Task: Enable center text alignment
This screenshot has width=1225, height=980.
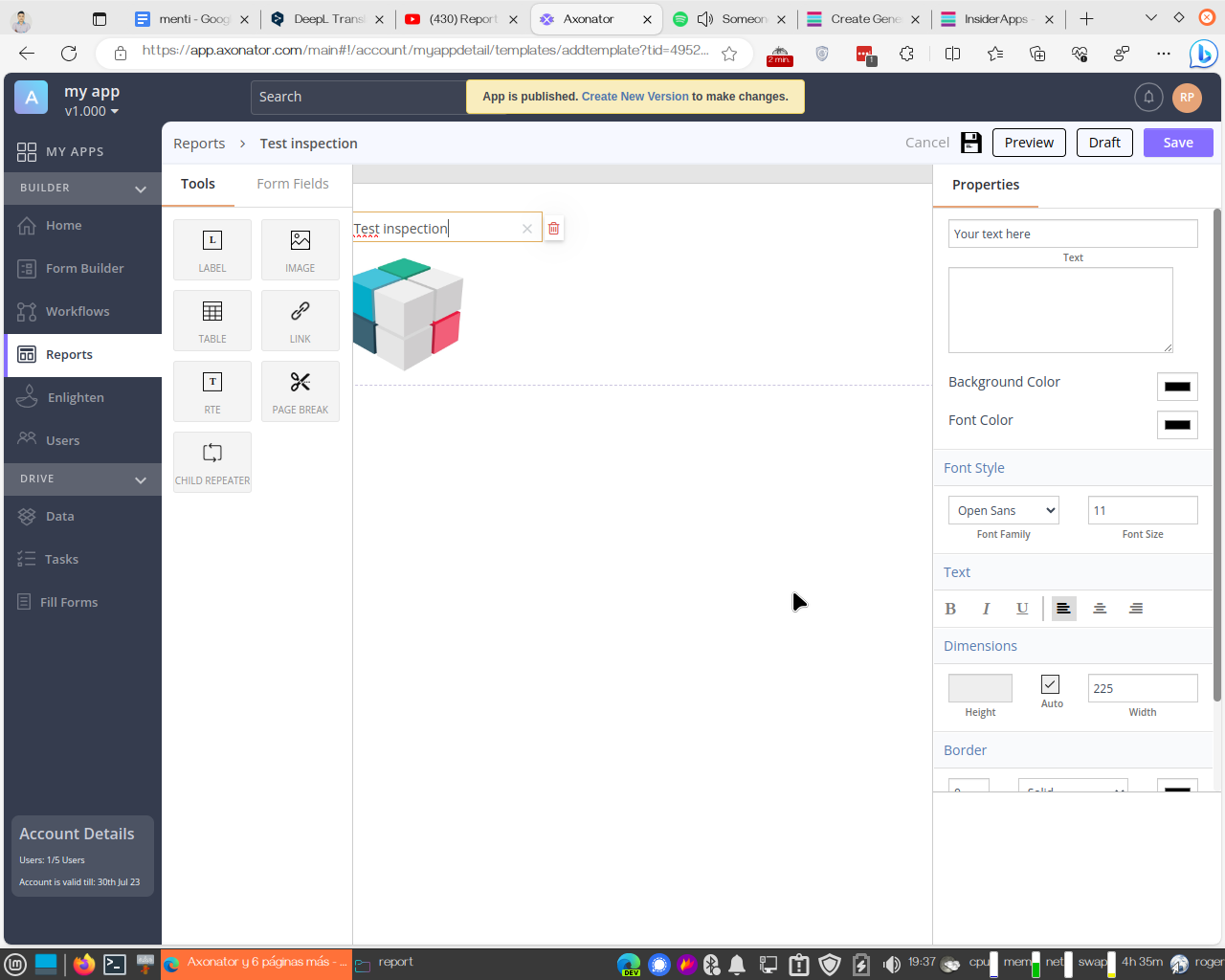Action: 1100,609
